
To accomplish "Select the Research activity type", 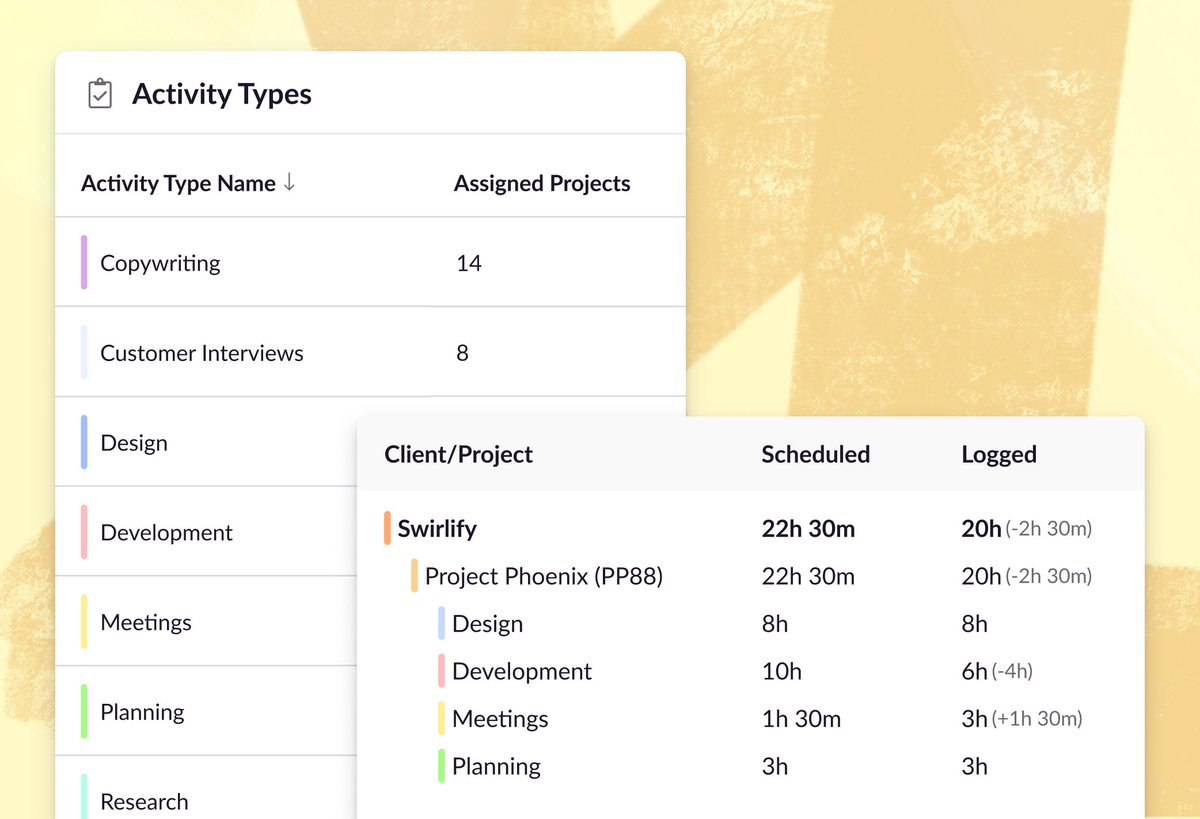I will point(144,802).
